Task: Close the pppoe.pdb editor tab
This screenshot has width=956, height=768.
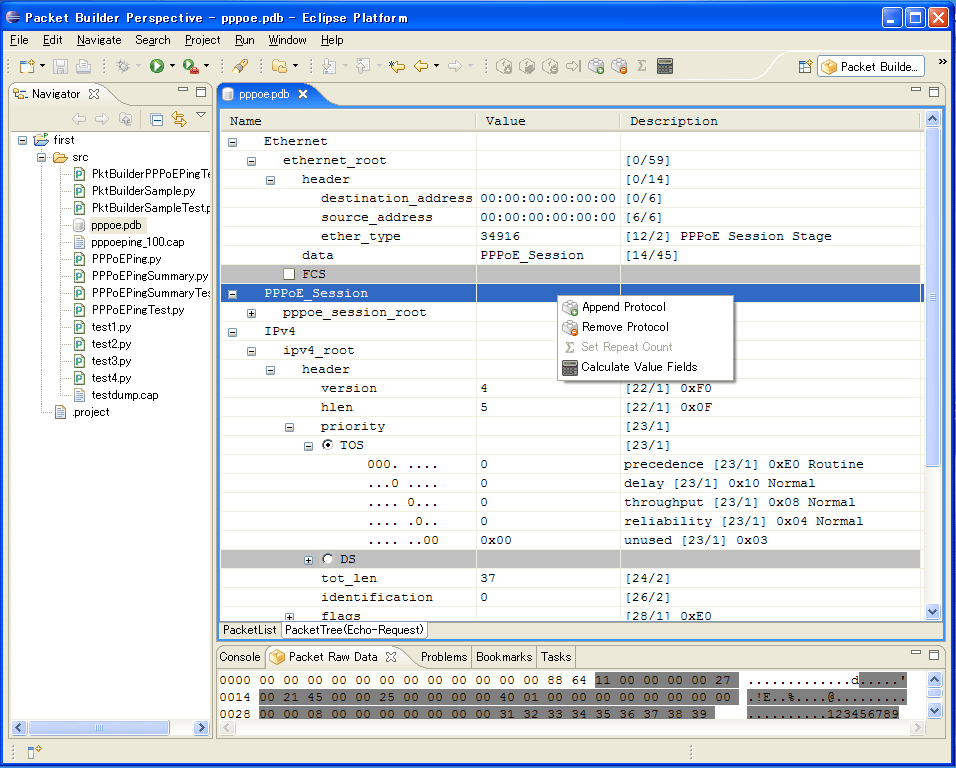Action: point(303,94)
